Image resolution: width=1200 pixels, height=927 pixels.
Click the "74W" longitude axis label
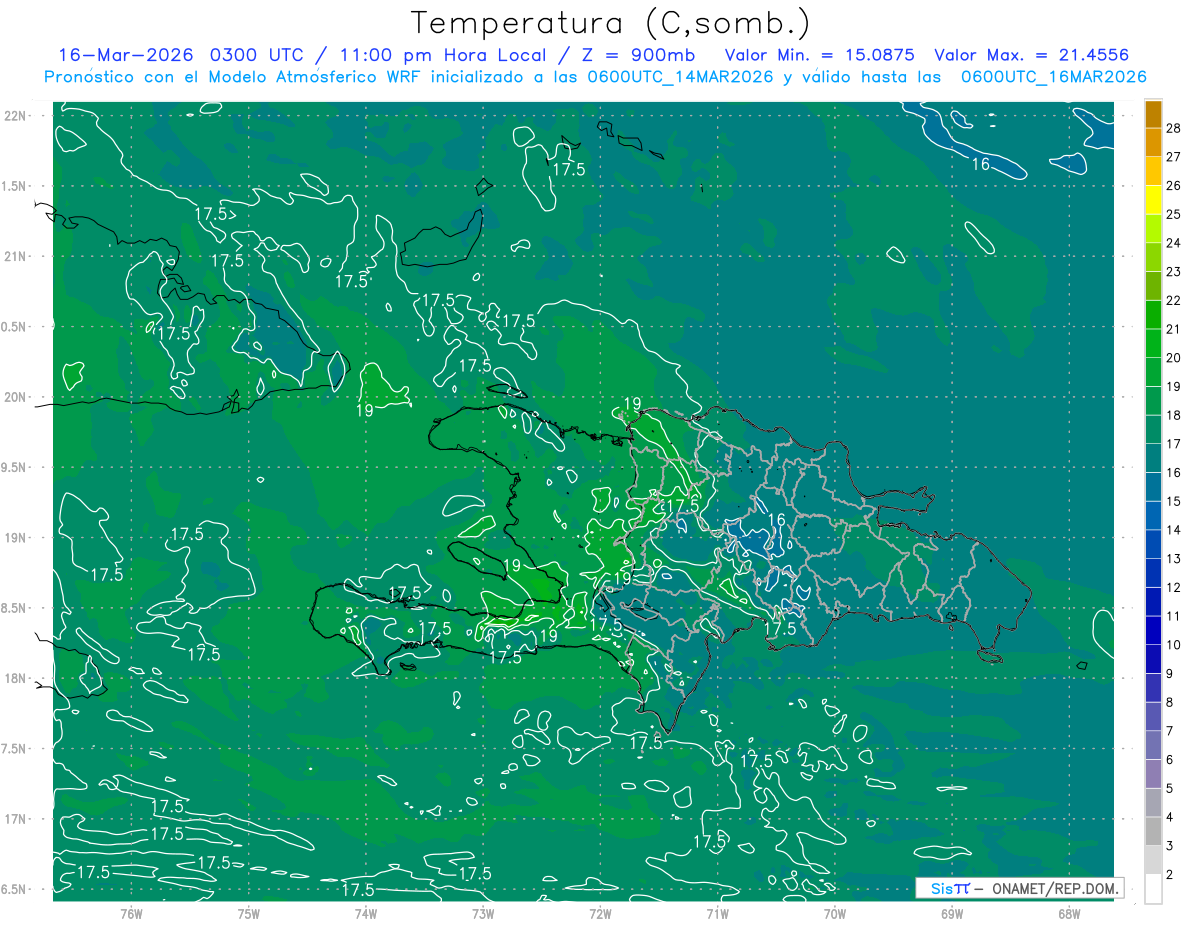coord(366,913)
